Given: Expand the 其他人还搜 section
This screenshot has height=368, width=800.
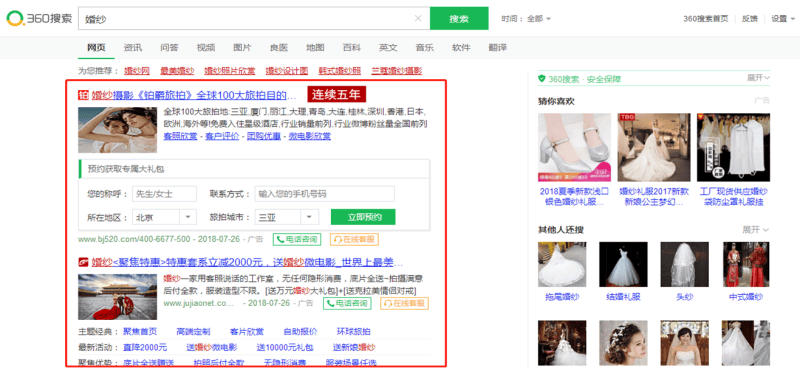Looking at the screenshot, I should coord(756,230).
